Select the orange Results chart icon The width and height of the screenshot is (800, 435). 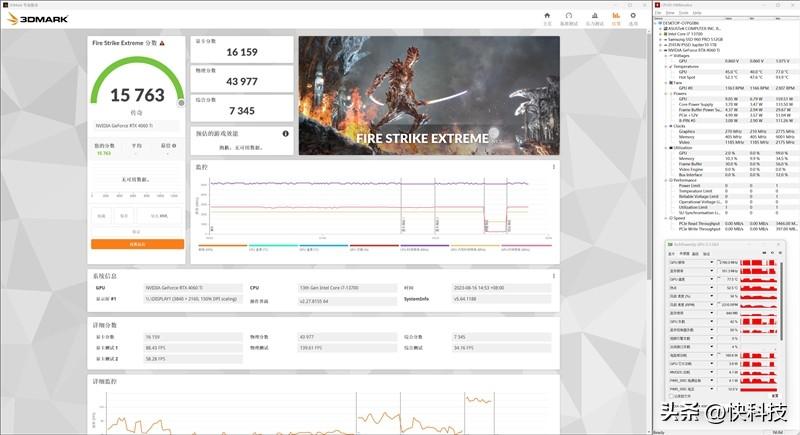tap(616, 16)
